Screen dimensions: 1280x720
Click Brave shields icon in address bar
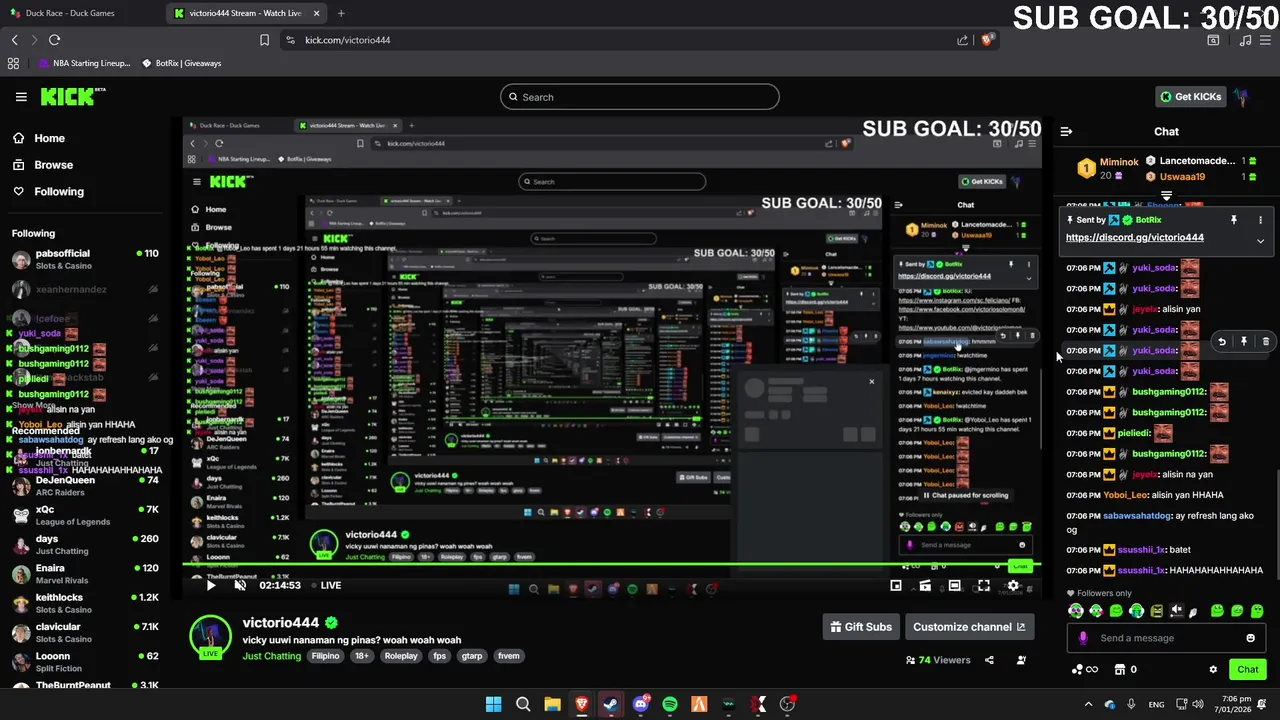coord(987,40)
